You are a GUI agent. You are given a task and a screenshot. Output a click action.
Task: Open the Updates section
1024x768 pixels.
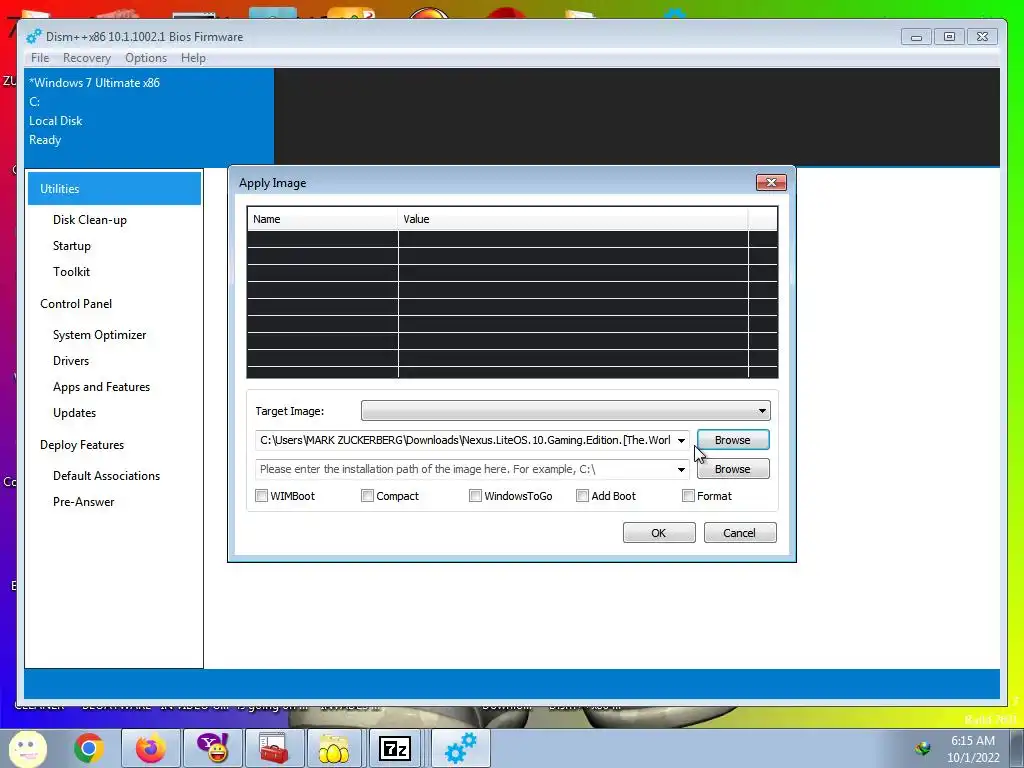point(74,413)
